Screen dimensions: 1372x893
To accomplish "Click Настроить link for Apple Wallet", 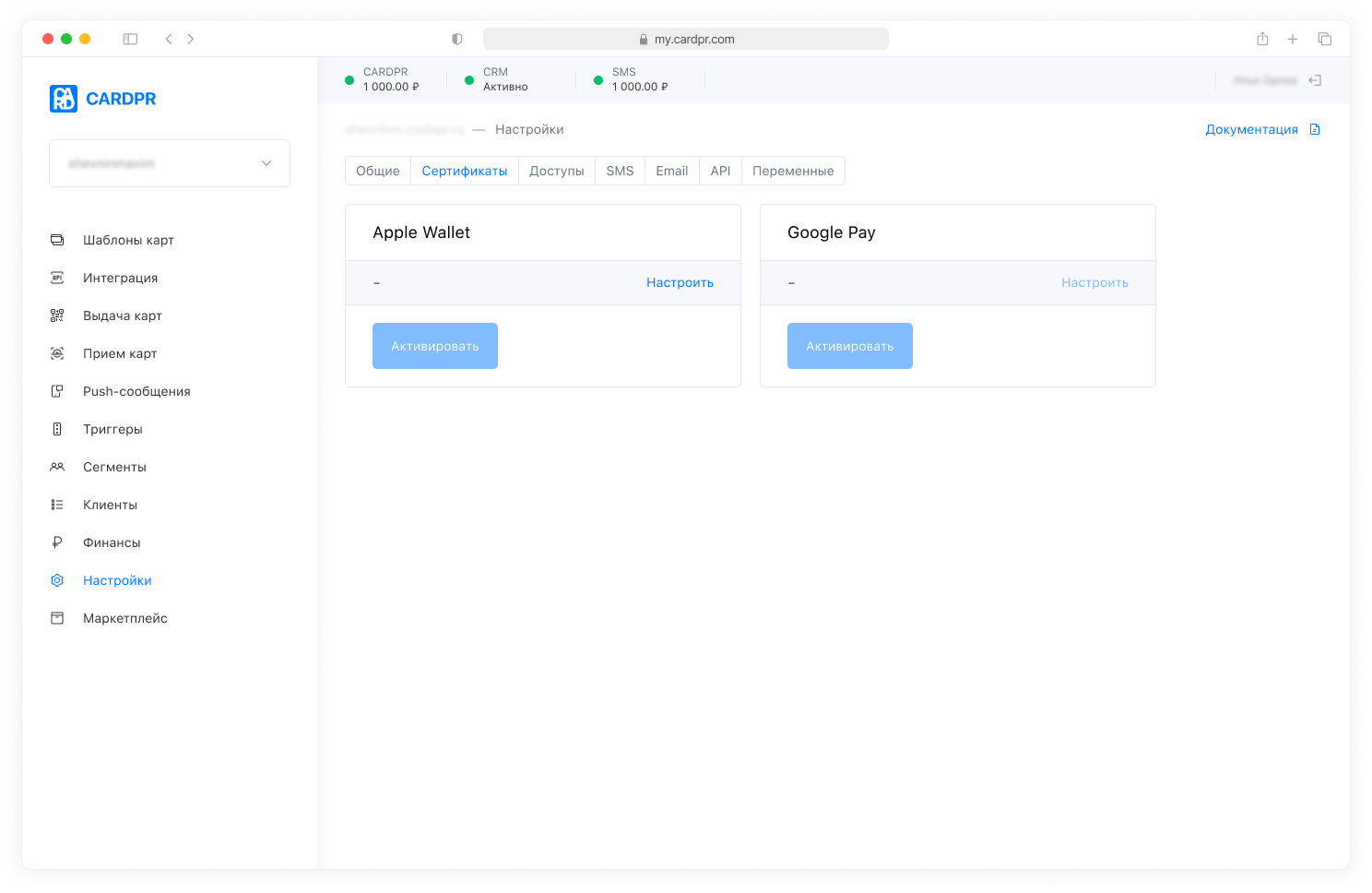I will [x=680, y=282].
